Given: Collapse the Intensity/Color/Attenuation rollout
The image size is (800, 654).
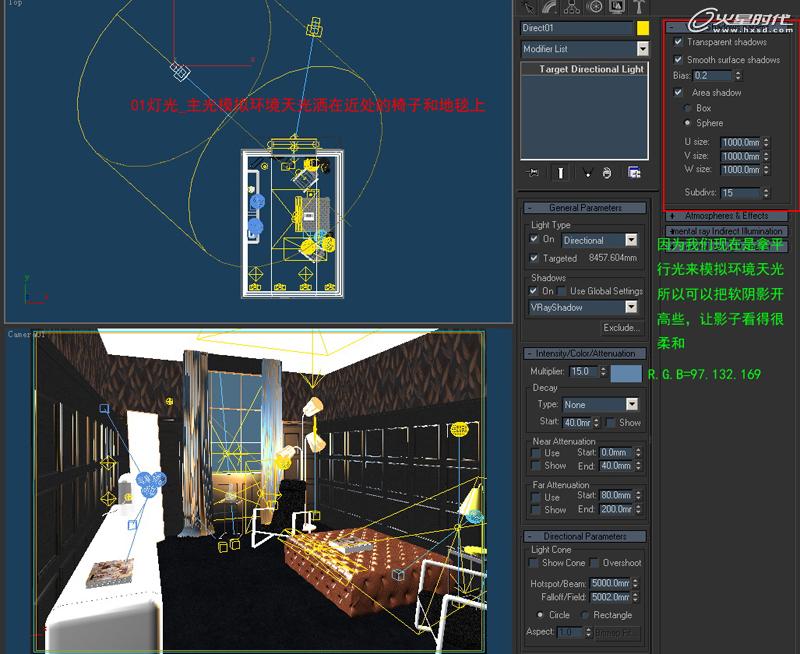Looking at the screenshot, I should [x=585, y=354].
